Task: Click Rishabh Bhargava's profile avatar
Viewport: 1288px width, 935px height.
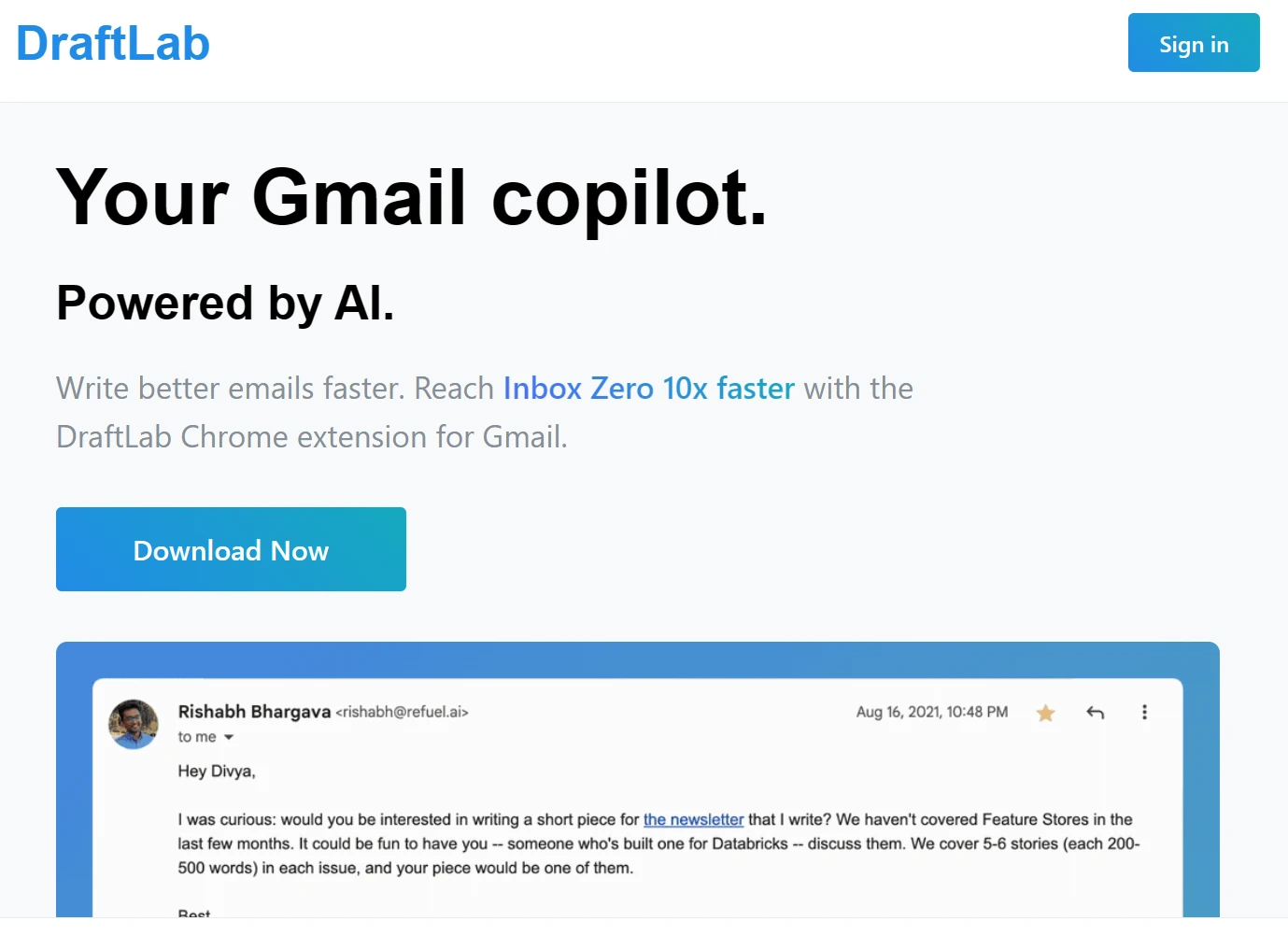Action: coord(134,724)
